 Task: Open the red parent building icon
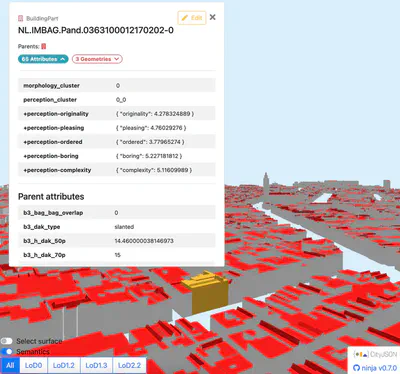point(44,46)
